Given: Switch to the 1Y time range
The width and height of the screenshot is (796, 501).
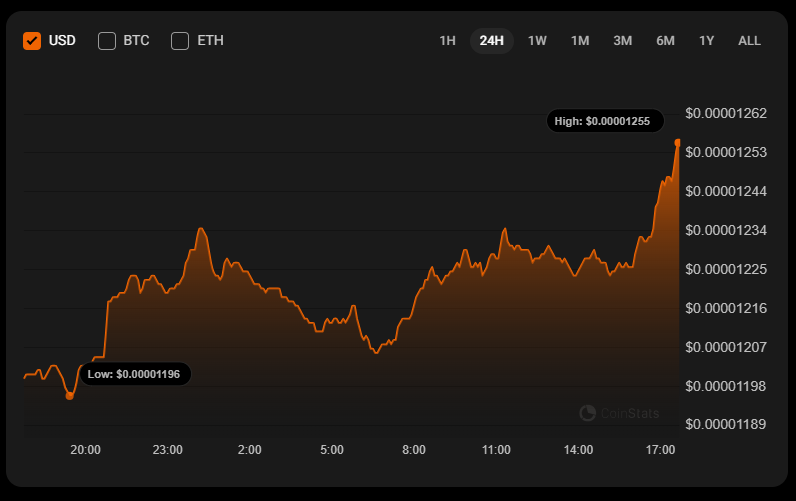Looking at the screenshot, I should (706, 41).
